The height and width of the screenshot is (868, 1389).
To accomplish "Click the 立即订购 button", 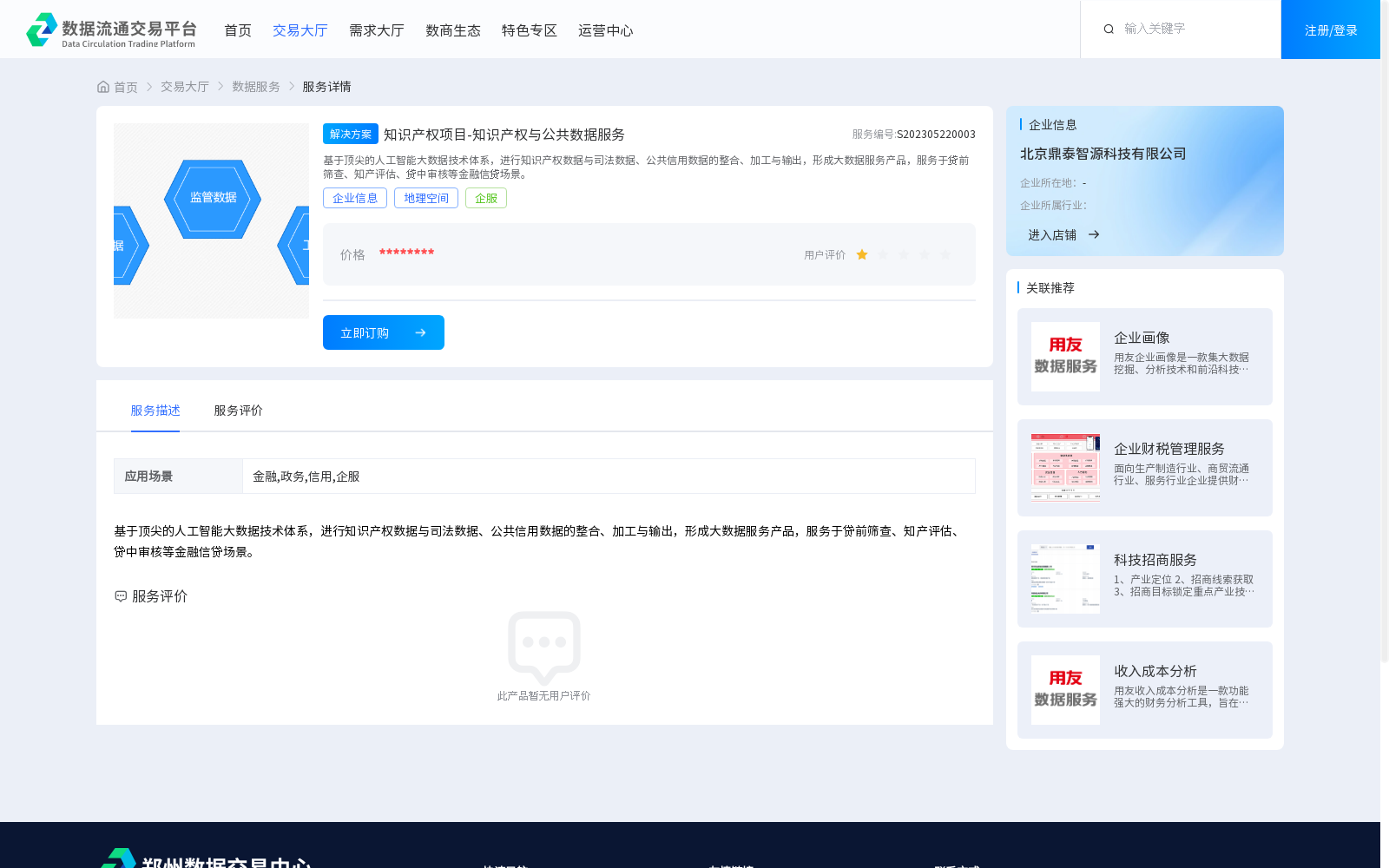I will 384,332.
